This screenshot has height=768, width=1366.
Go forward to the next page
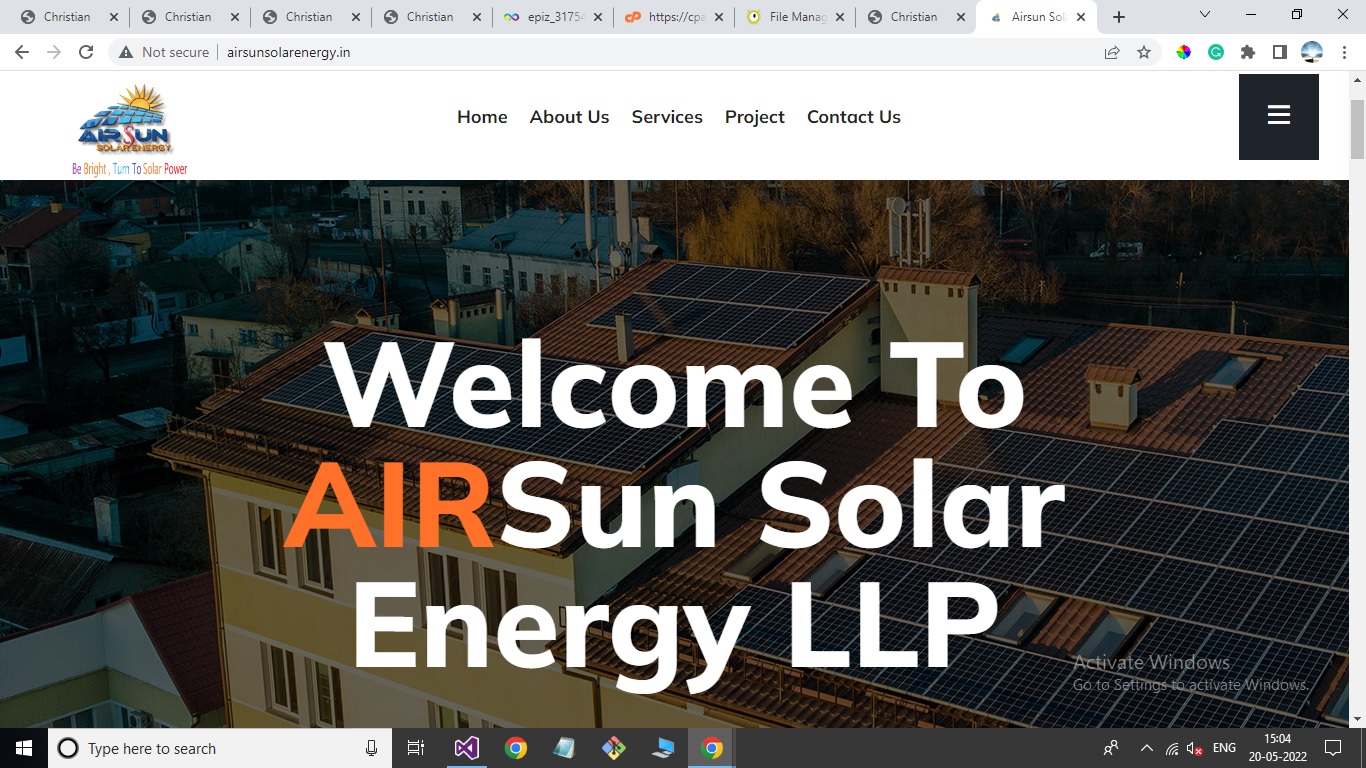tap(54, 52)
